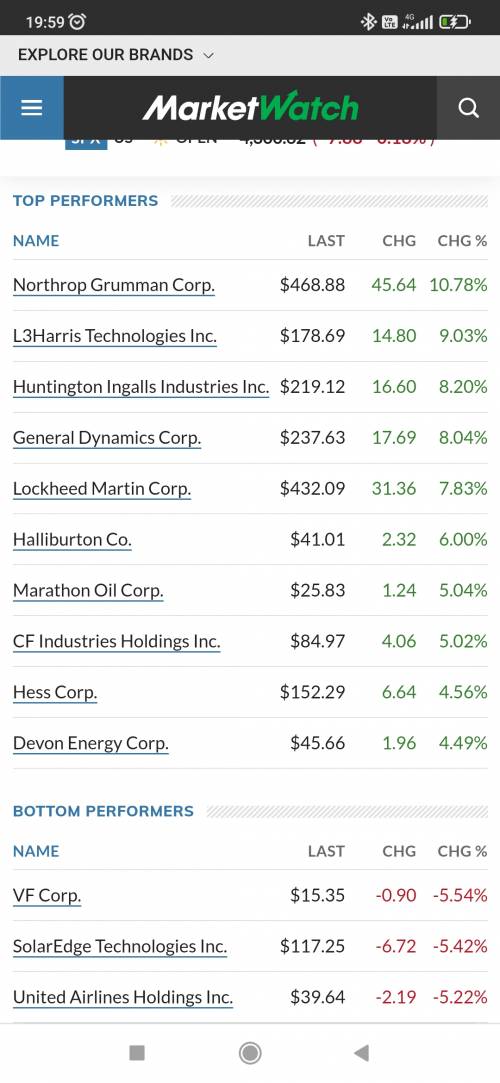Open Devon Energy Corp. link
The image size is (500, 1083).
(91, 744)
